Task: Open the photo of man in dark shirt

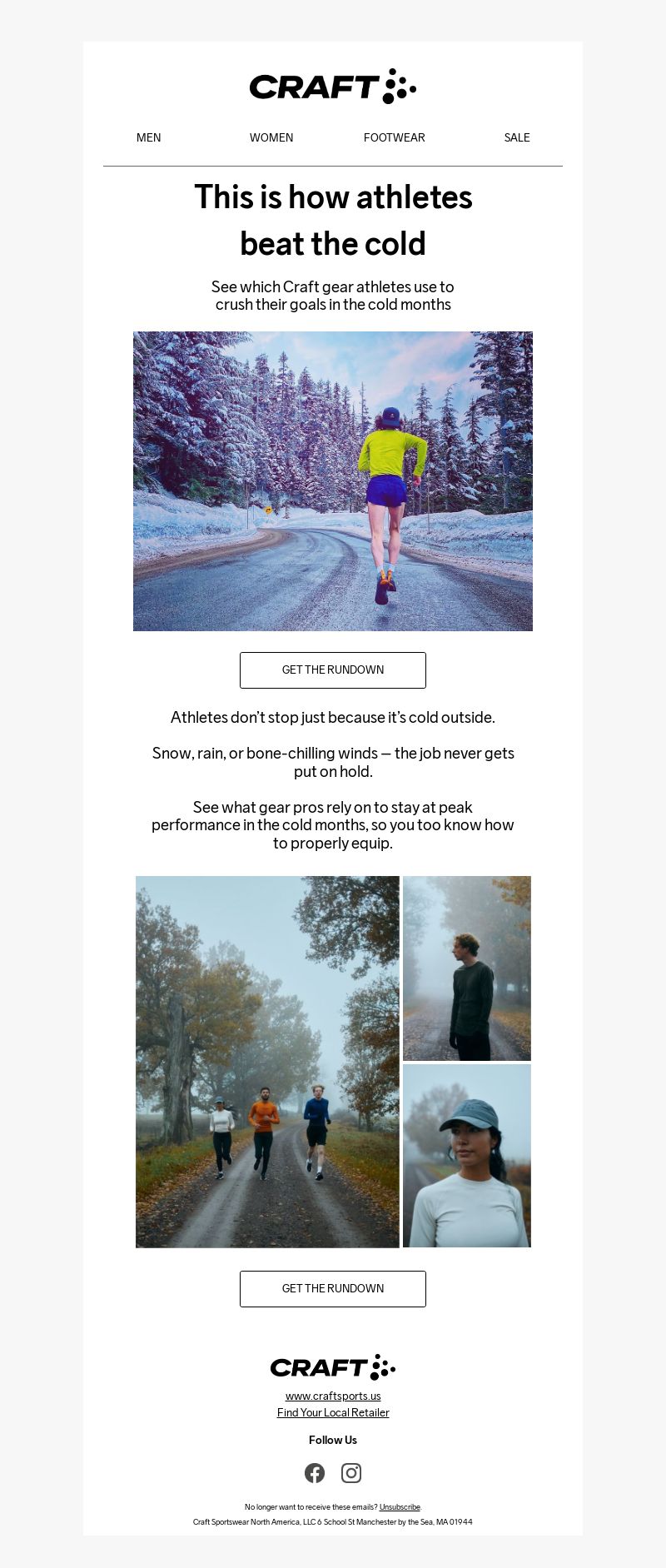Action: [x=467, y=968]
